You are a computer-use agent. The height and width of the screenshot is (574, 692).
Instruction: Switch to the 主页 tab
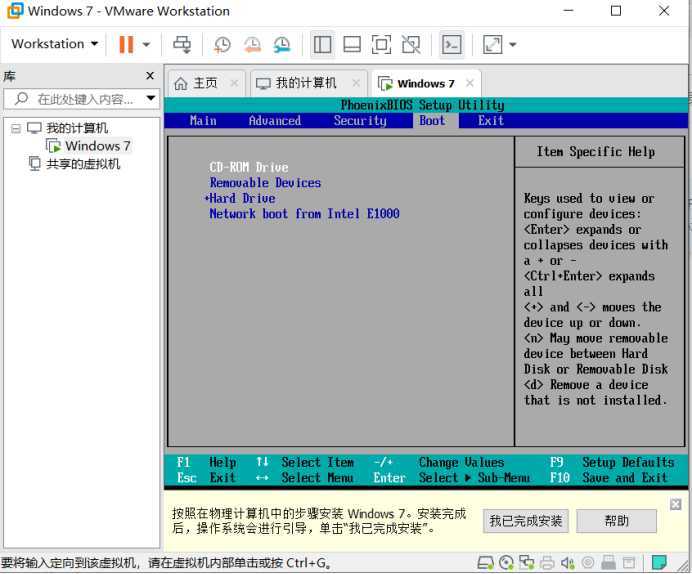pyautogui.click(x=206, y=83)
